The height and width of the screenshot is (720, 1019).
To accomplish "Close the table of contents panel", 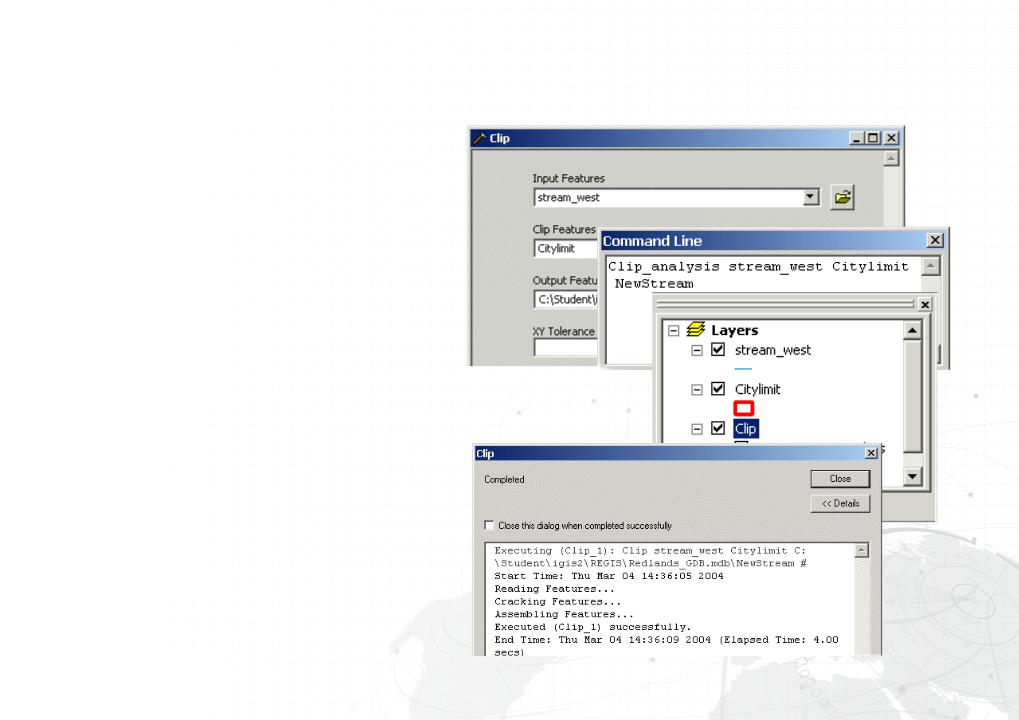I will click(925, 304).
